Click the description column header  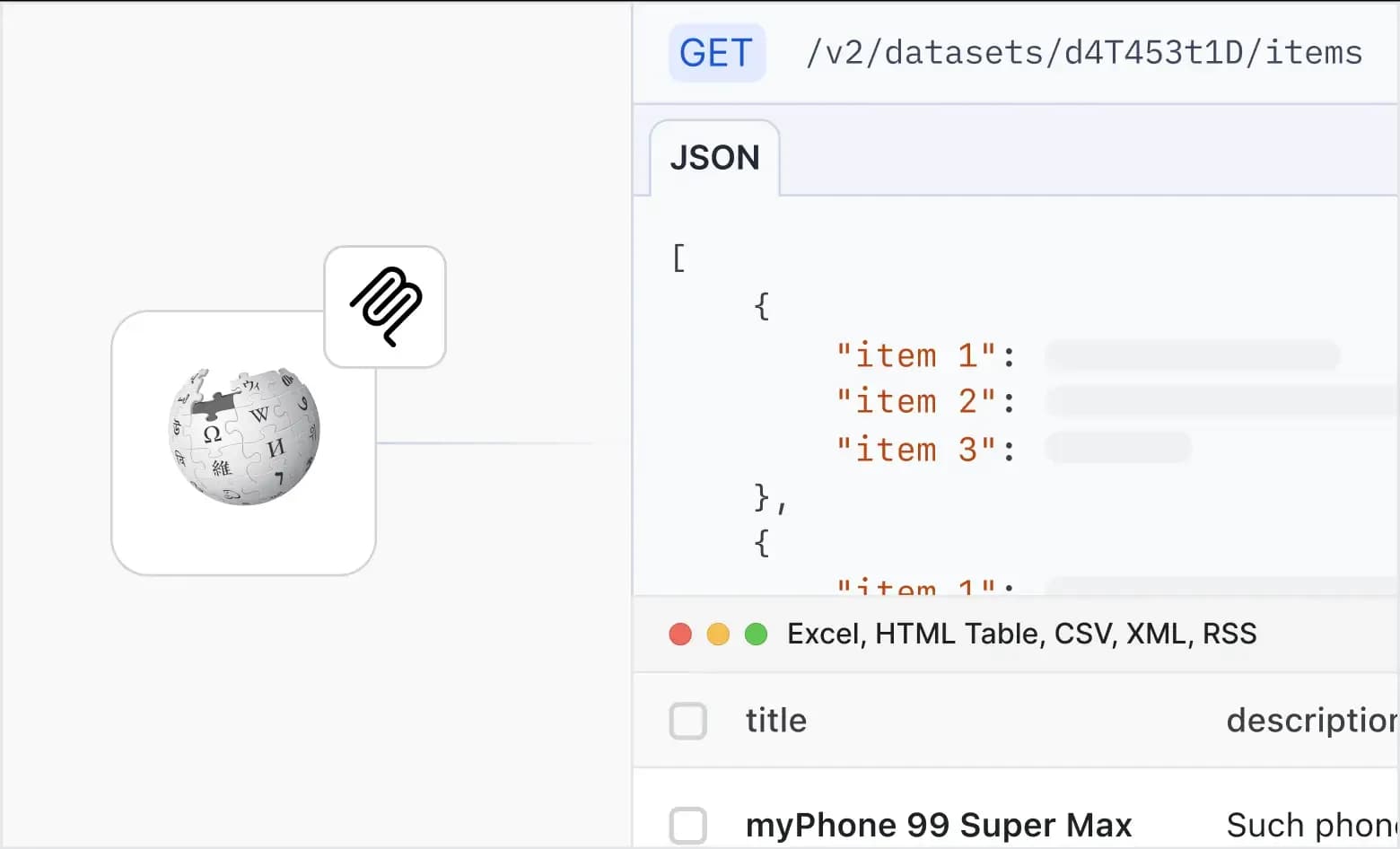pyautogui.click(x=1310, y=721)
